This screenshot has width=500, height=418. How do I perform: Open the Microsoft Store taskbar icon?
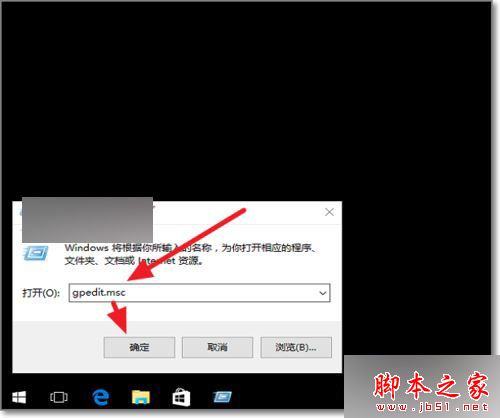pyautogui.click(x=181, y=397)
